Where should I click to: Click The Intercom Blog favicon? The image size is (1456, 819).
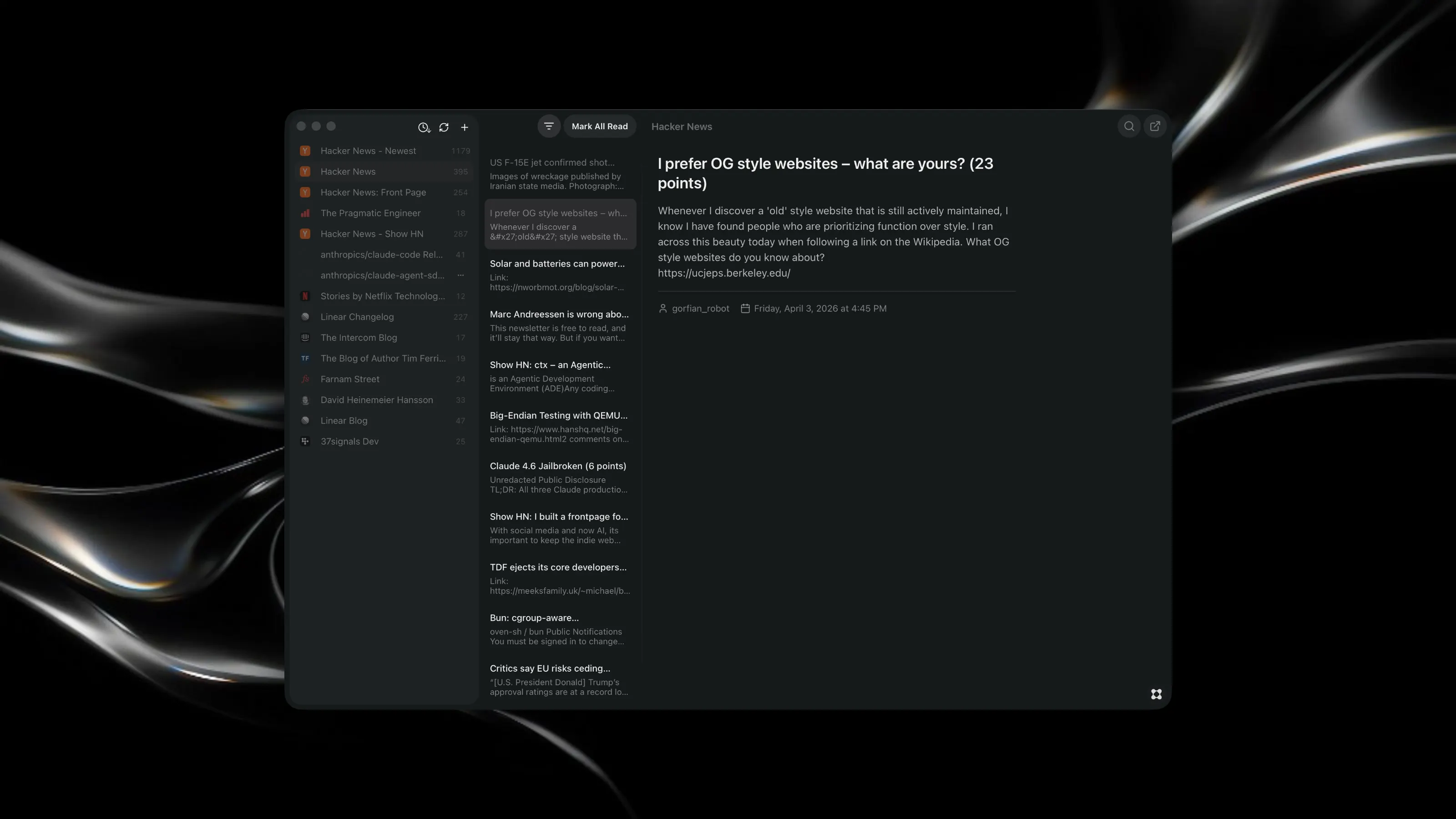[x=305, y=338]
